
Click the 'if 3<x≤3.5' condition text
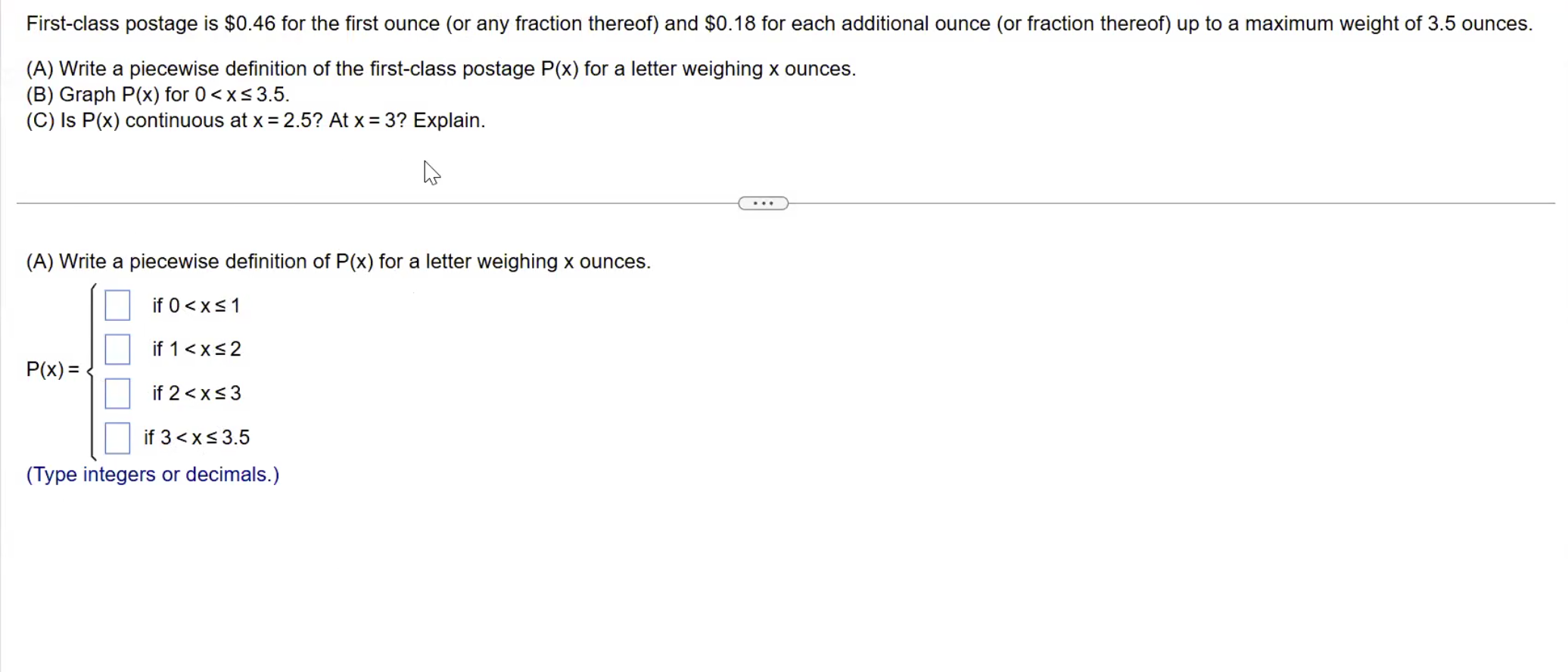pyautogui.click(x=197, y=437)
